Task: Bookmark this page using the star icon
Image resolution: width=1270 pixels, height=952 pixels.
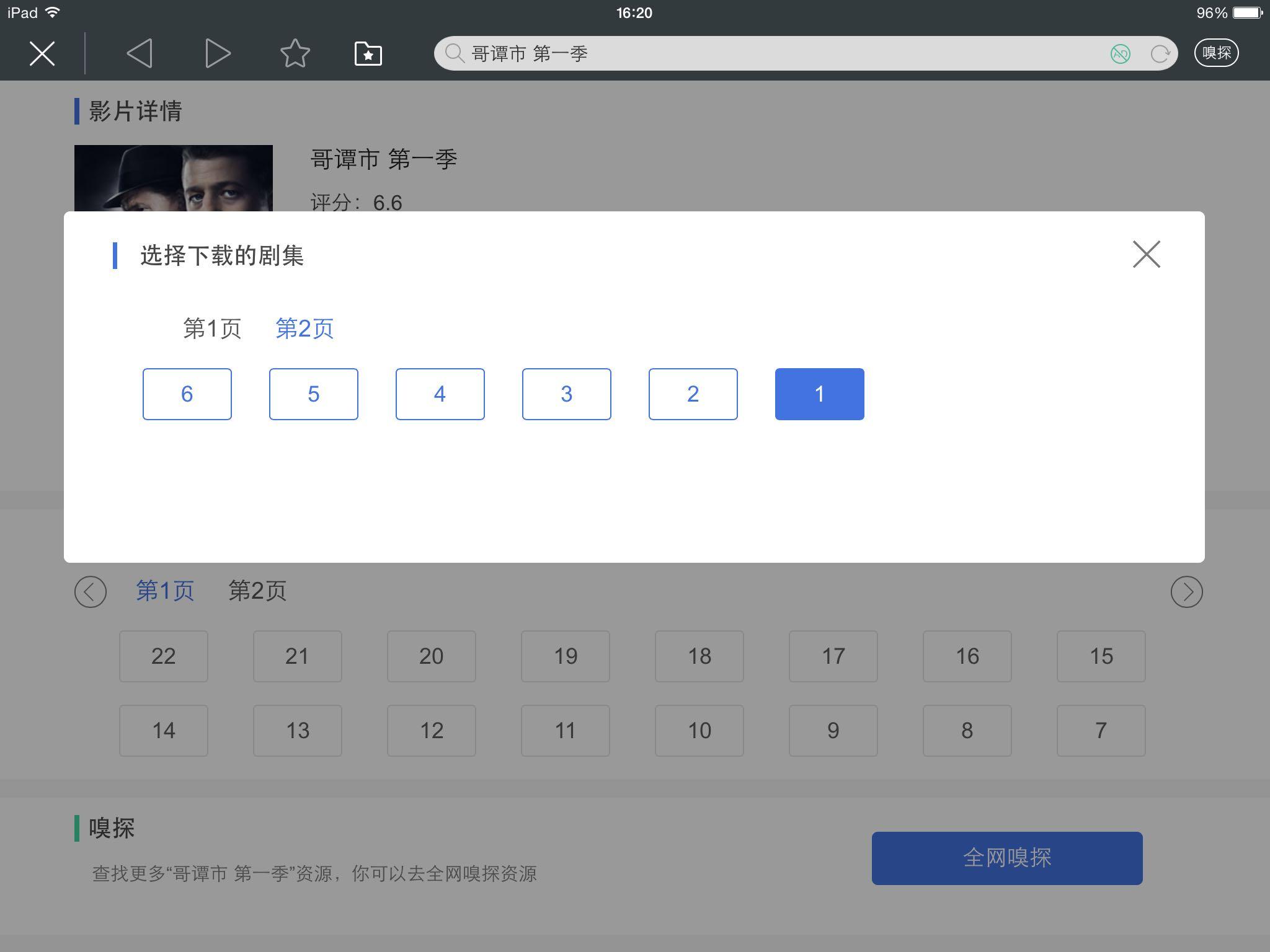Action: 295,53
